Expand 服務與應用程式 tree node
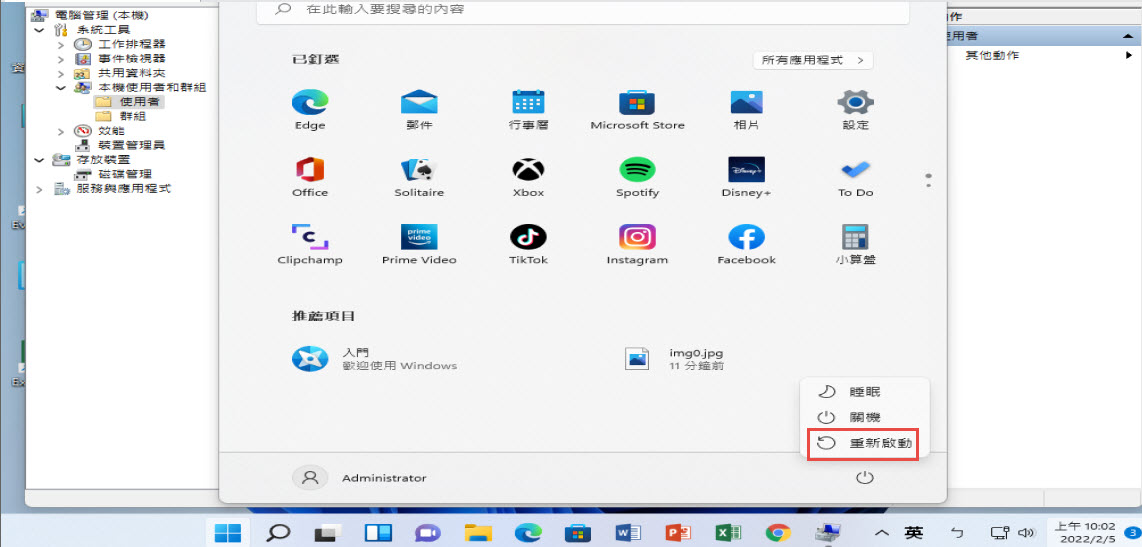1142x547 pixels. [x=39, y=189]
